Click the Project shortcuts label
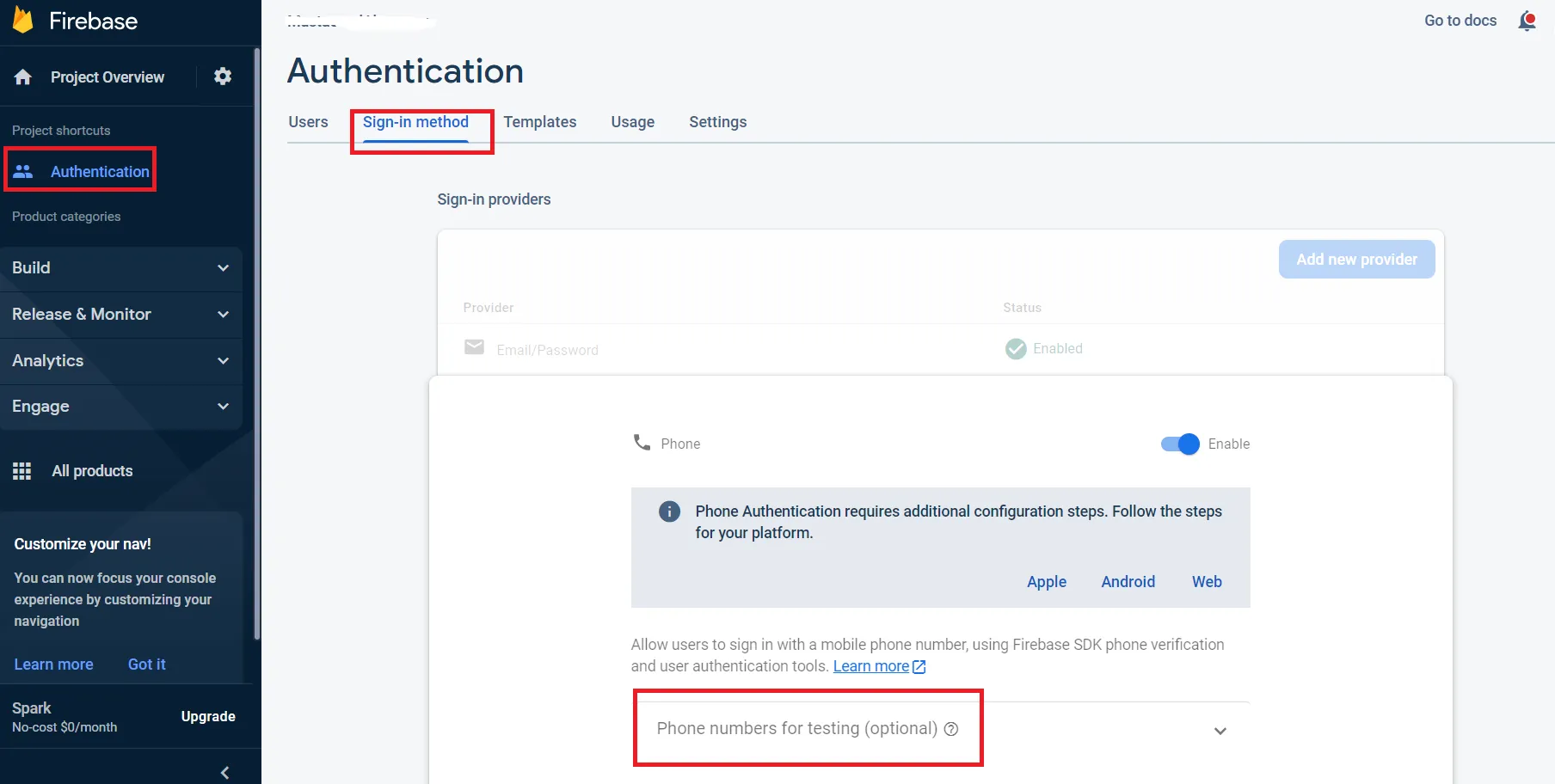Screen dimensions: 1555x784 [x=61, y=131]
